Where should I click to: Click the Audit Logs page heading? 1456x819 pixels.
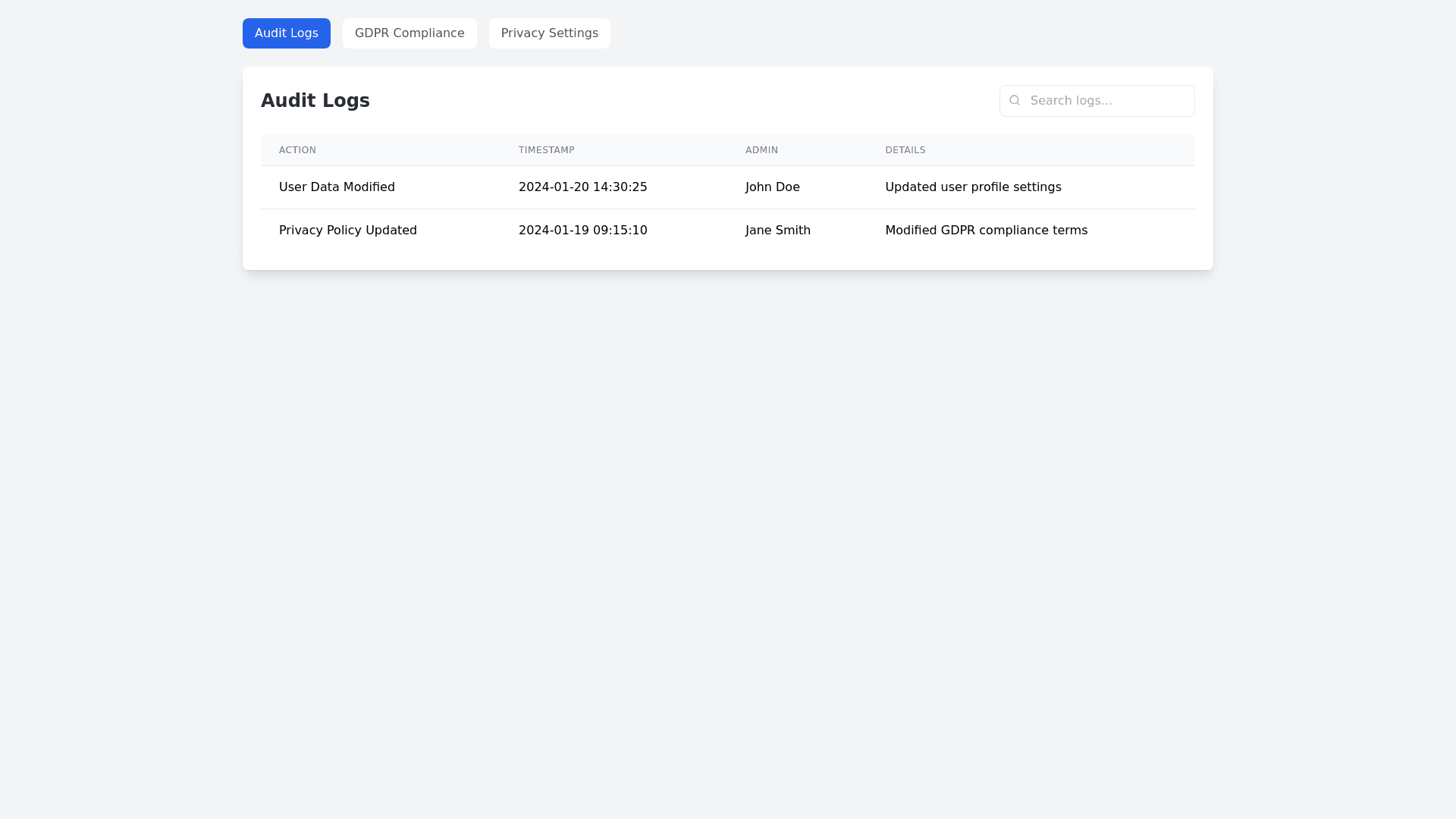point(315,101)
